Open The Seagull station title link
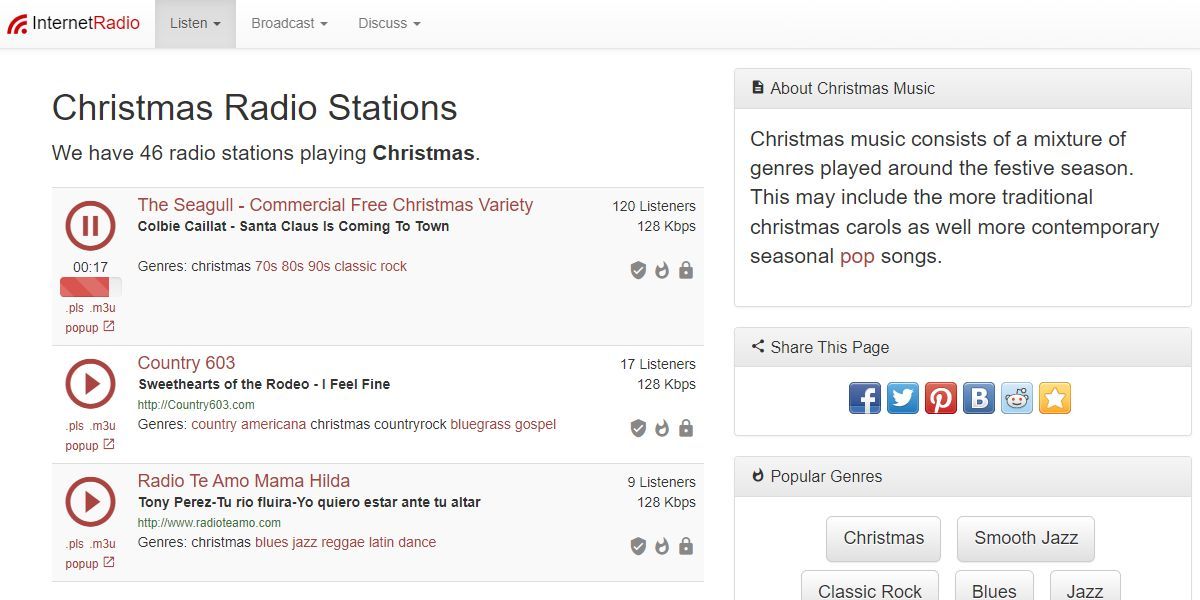 coord(335,205)
